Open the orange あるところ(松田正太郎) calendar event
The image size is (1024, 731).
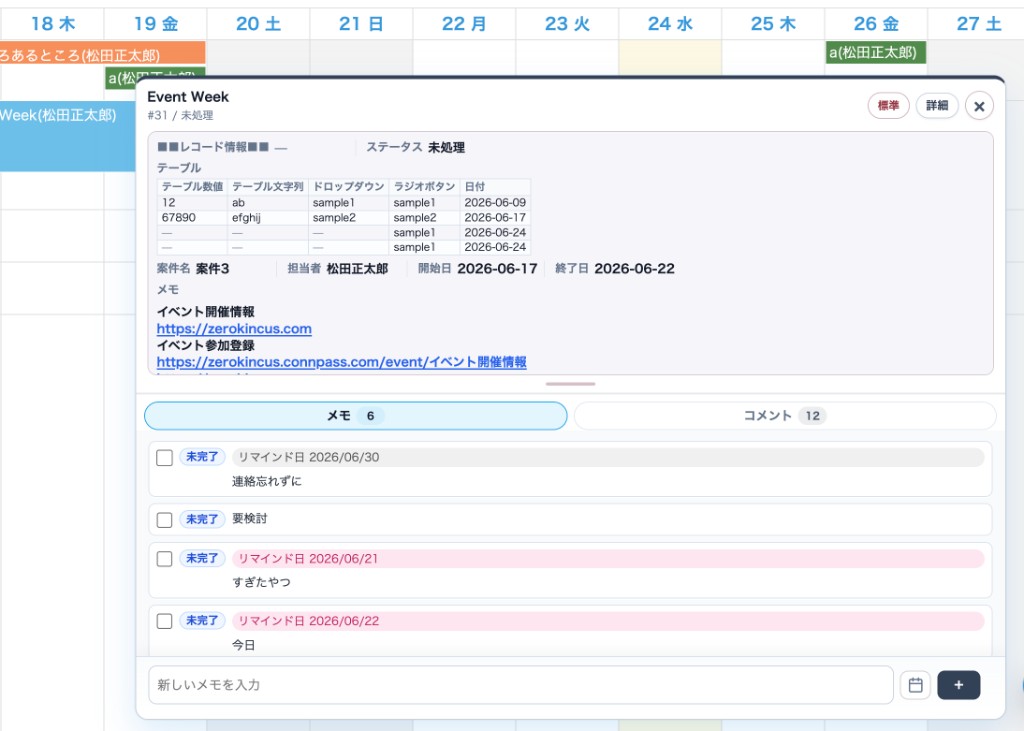coord(103,54)
